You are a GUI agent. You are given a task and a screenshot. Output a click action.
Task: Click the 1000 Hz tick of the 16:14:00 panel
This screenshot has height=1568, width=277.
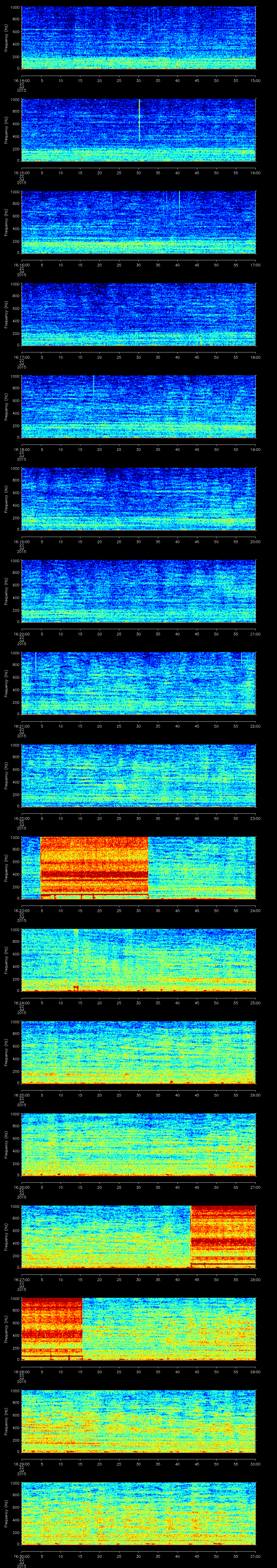[x=15, y=8]
